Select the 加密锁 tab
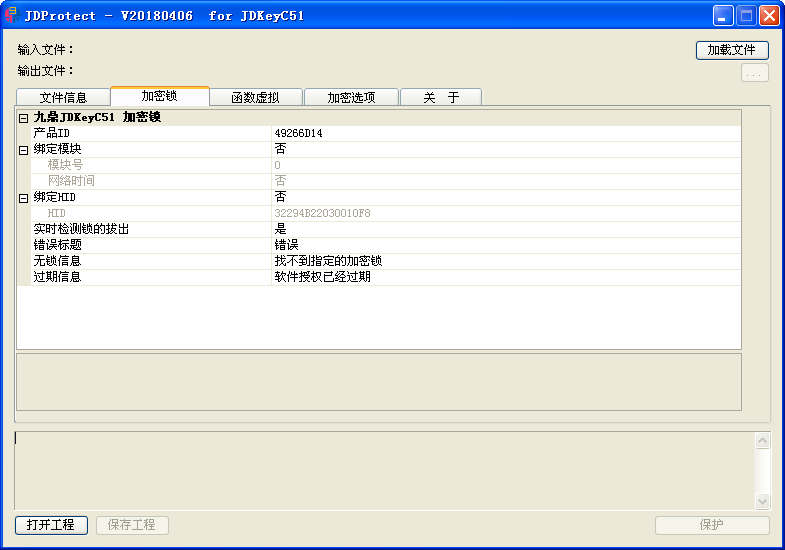 click(x=159, y=96)
